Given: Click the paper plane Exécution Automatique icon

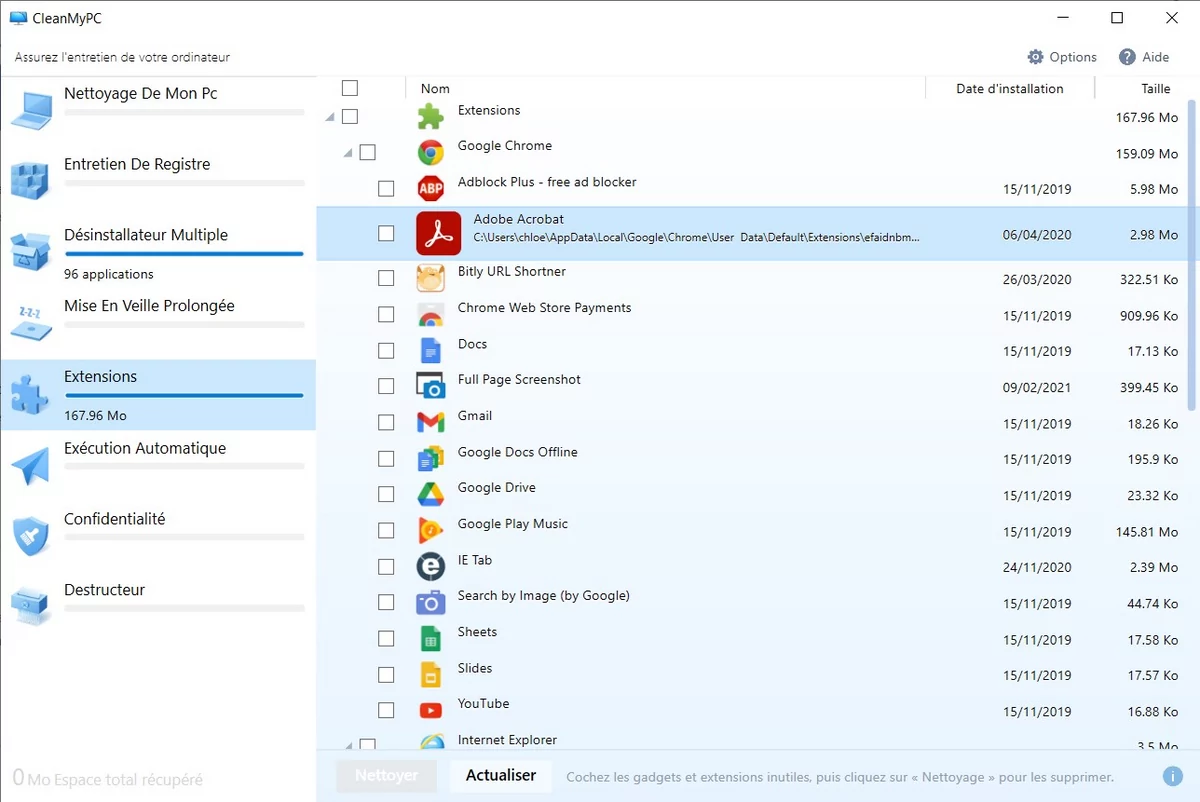Looking at the screenshot, I should click(31, 465).
